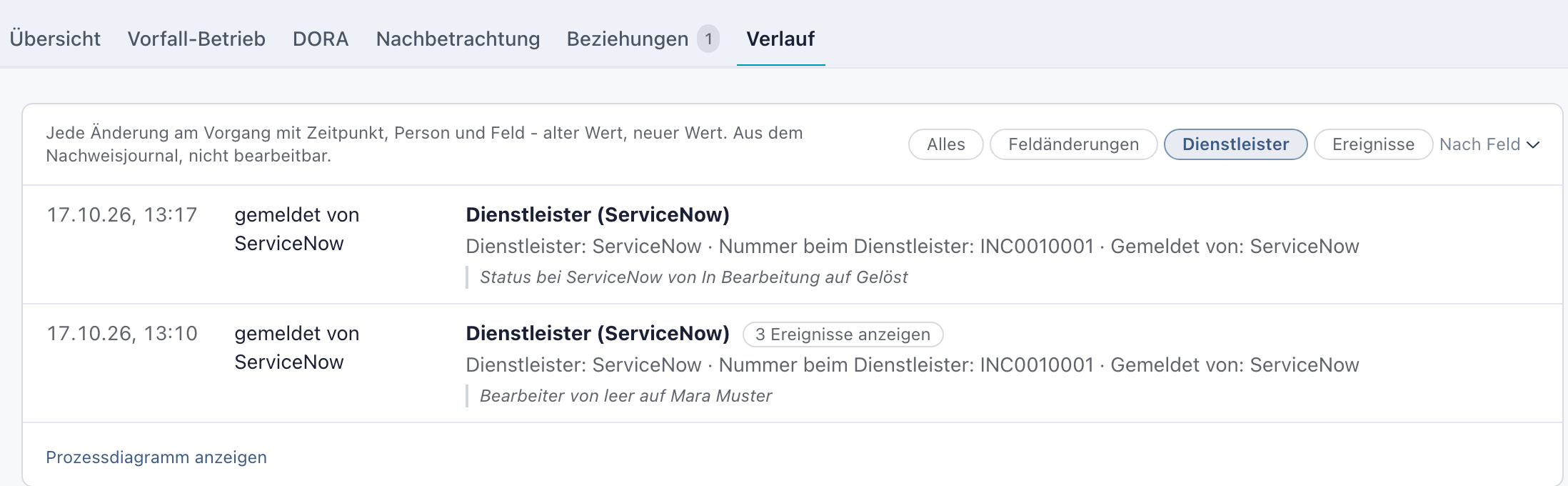Expand 3 Ereignisse anzeigen
The height and width of the screenshot is (486, 1568).
[x=843, y=334]
